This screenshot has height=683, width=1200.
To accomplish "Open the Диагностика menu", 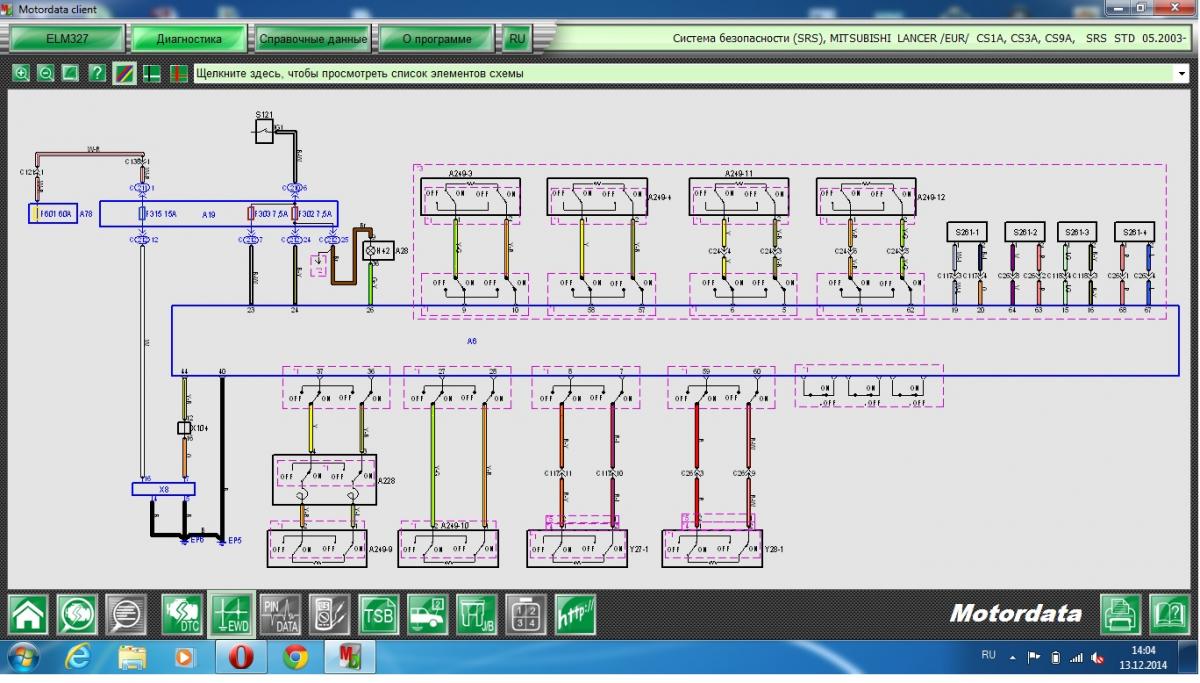I will [189, 39].
